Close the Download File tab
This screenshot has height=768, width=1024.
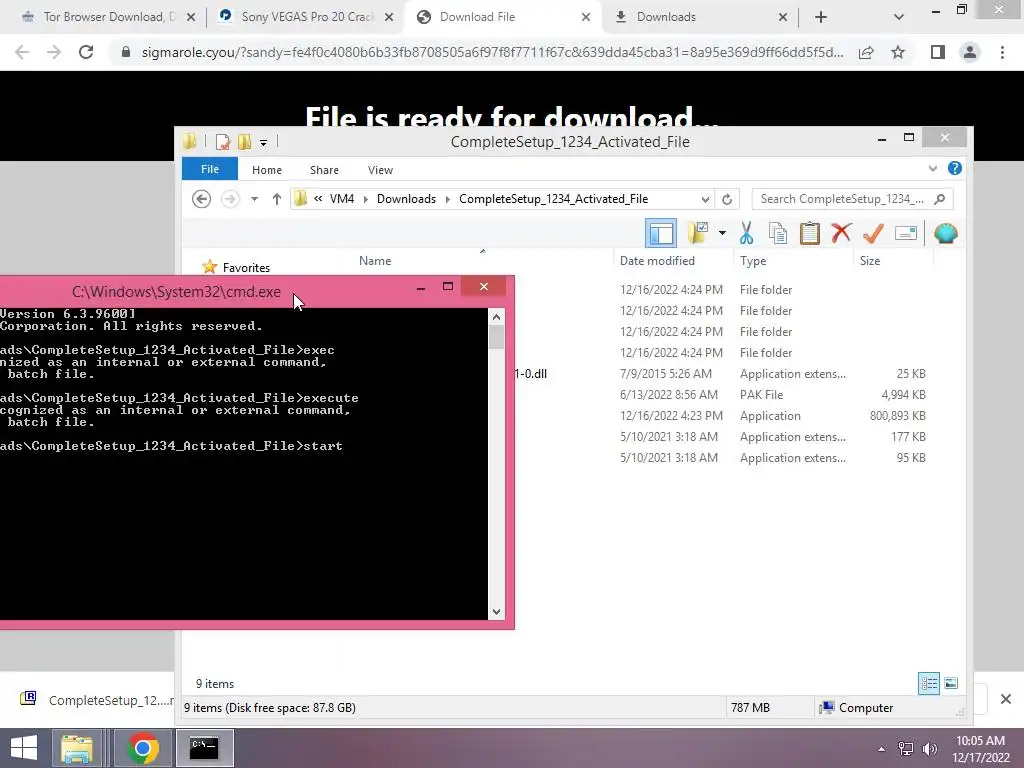pos(586,17)
